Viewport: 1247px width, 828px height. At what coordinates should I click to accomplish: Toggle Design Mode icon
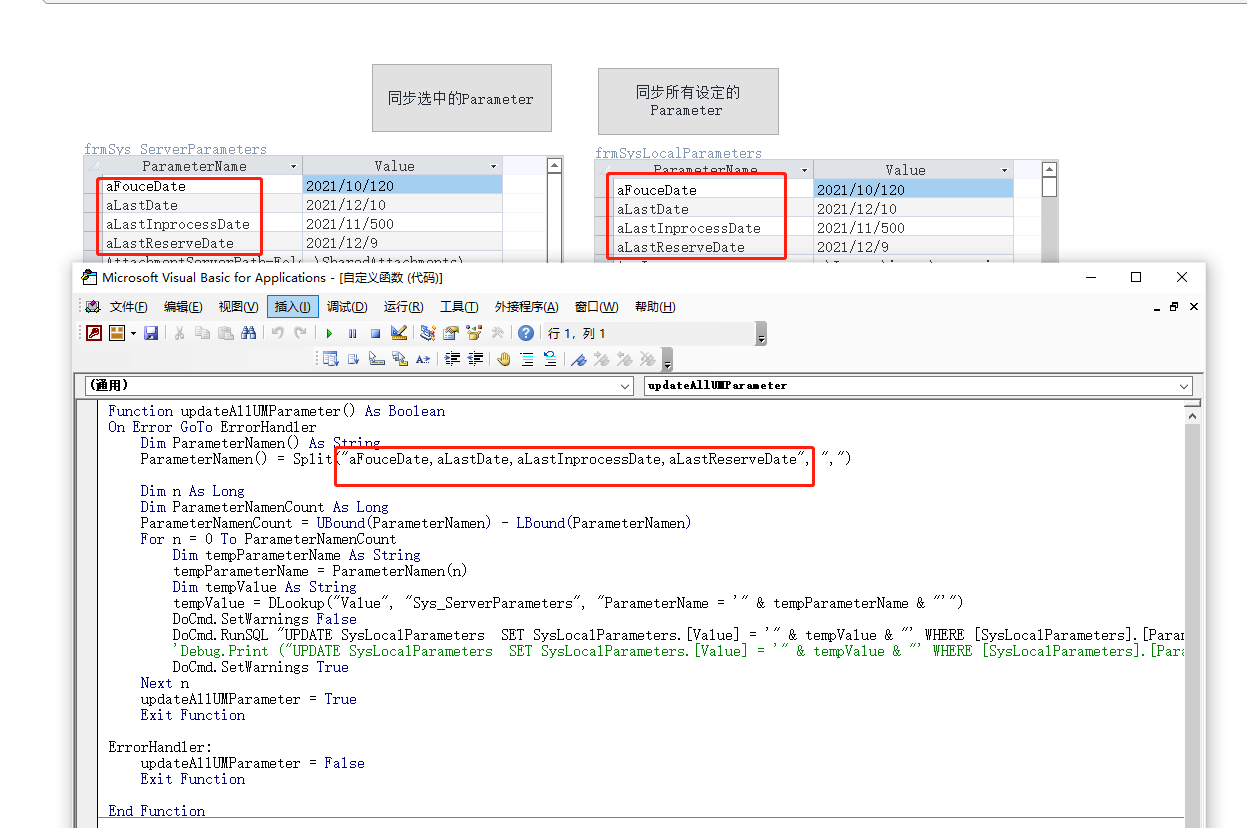point(399,333)
